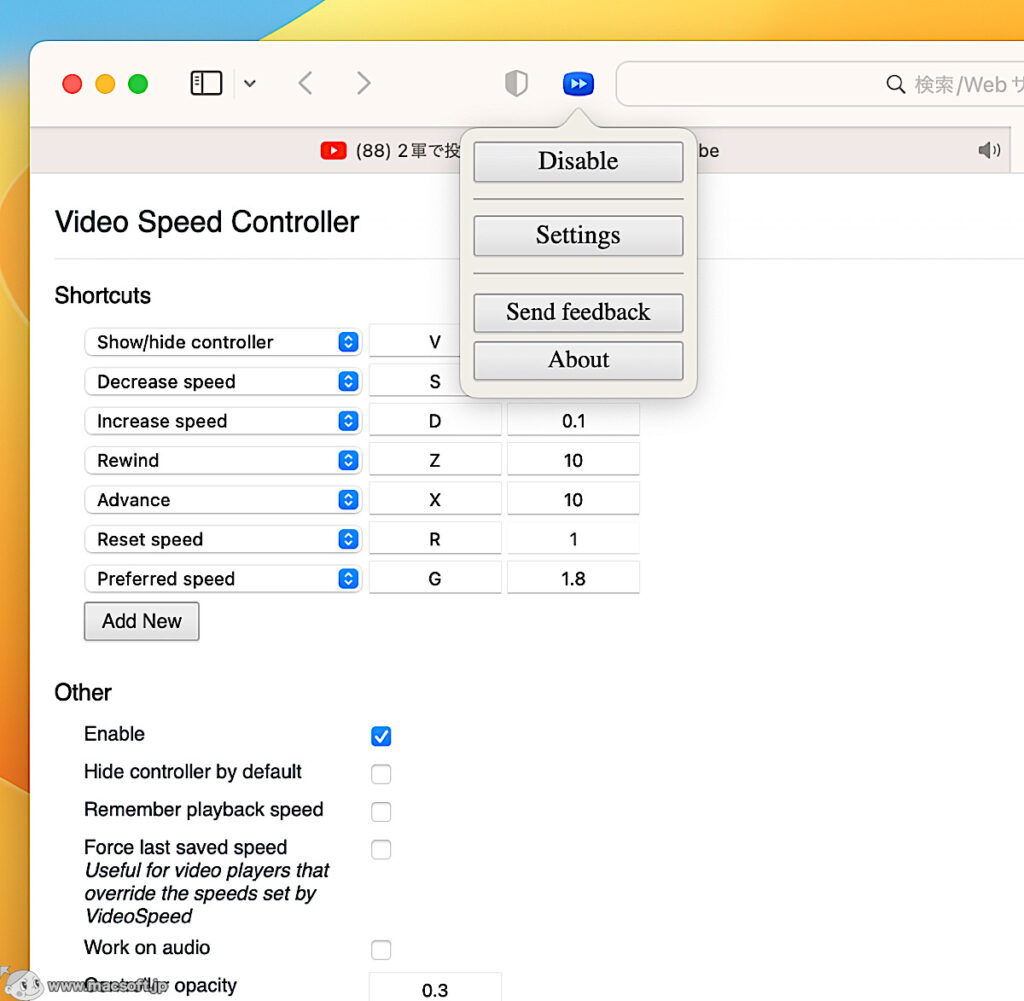Open the Decrease speed action dropdown
Image resolution: width=1024 pixels, height=1001 pixels.
pyautogui.click(x=348, y=381)
